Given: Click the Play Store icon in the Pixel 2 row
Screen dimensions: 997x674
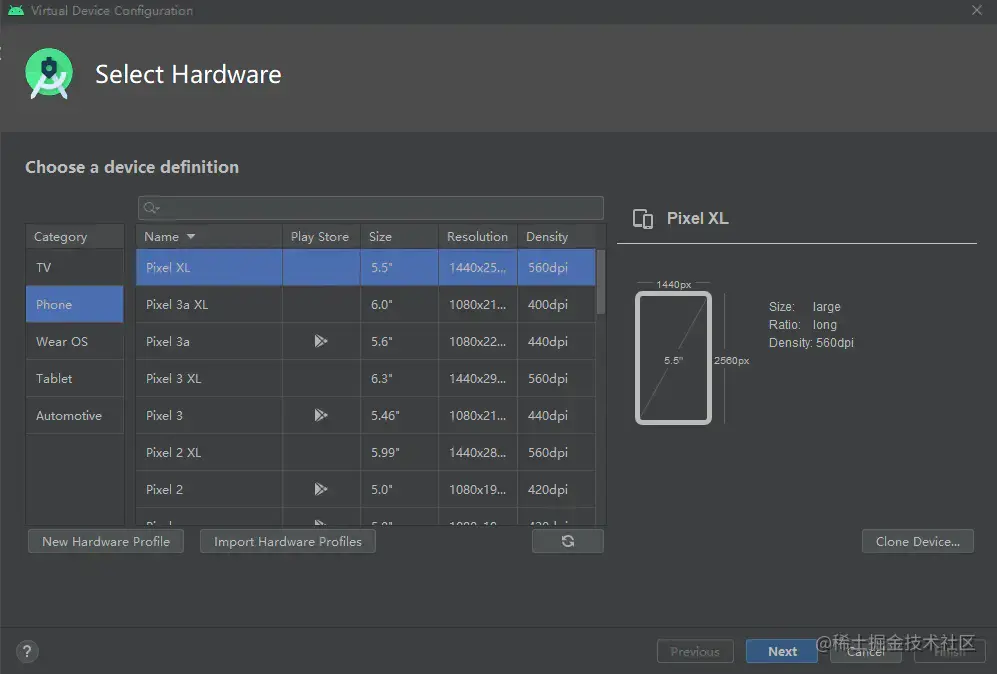Looking at the screenshot, I should [320, 489].
